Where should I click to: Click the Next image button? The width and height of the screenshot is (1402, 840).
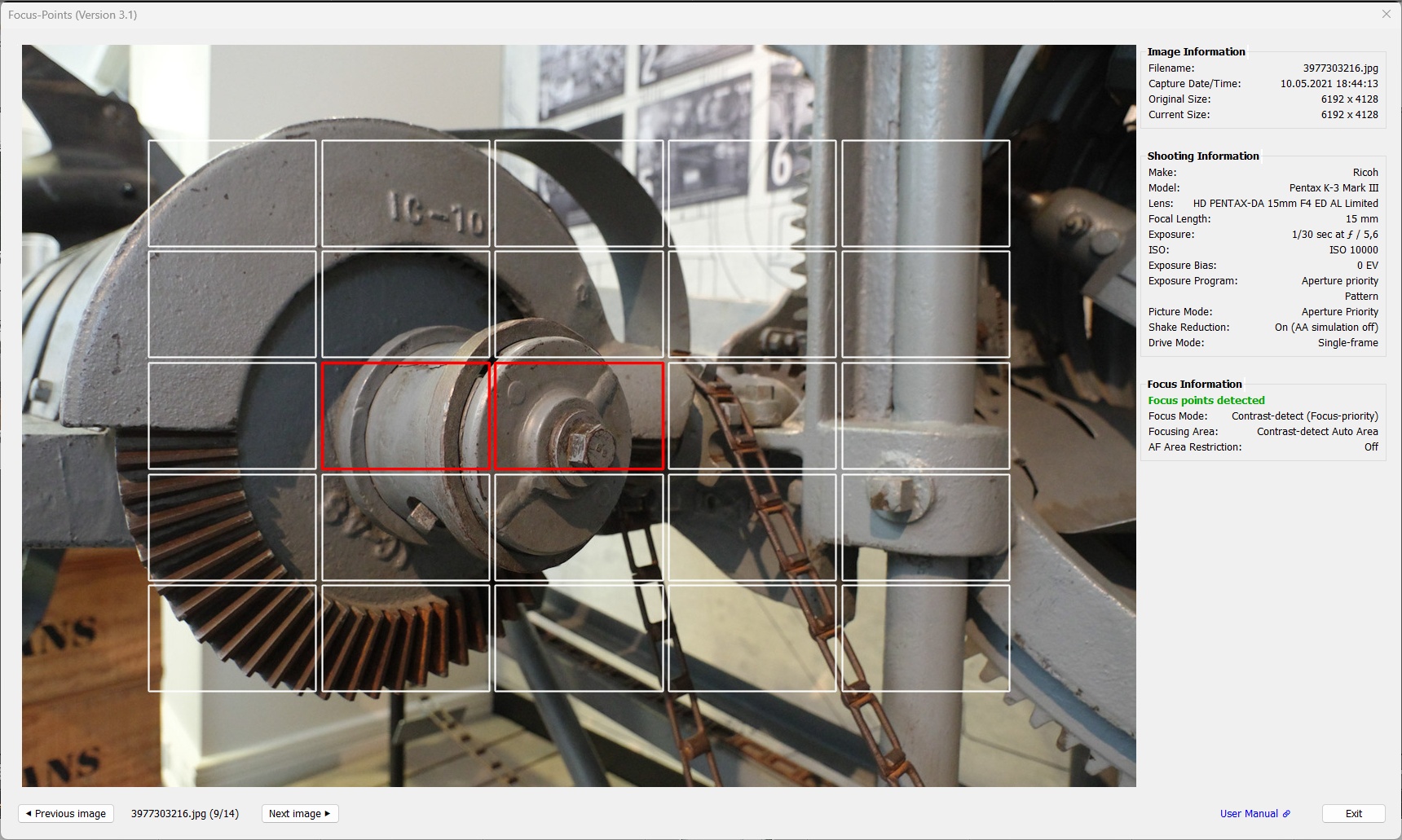coord(299,813)
